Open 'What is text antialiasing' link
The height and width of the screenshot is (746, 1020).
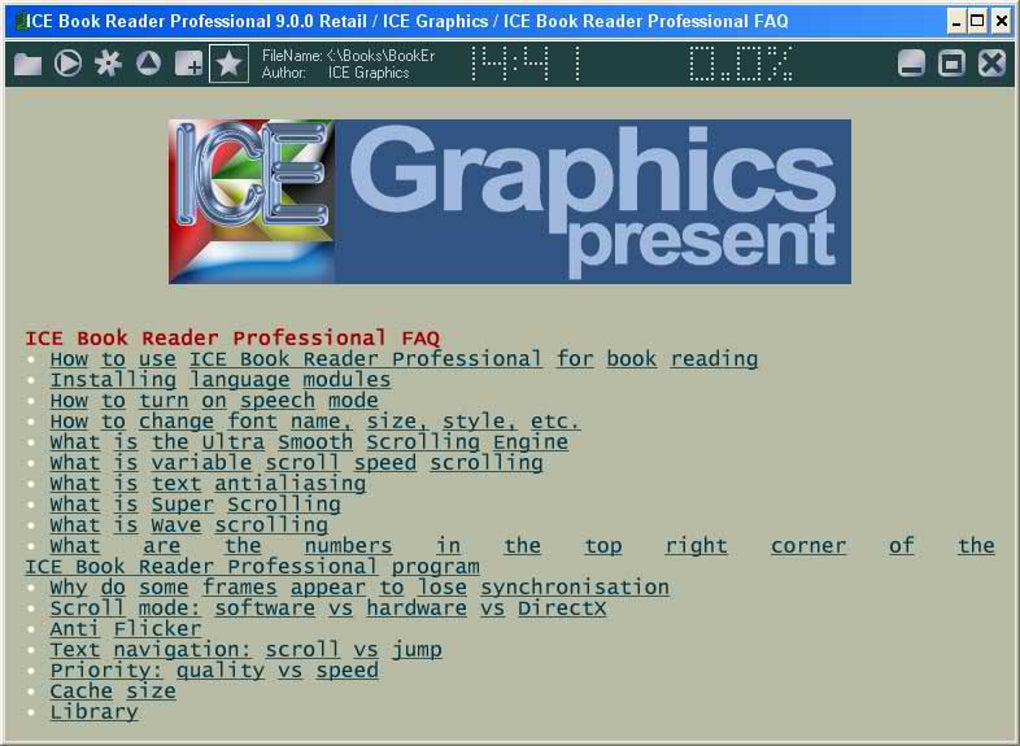coord(208,484)
